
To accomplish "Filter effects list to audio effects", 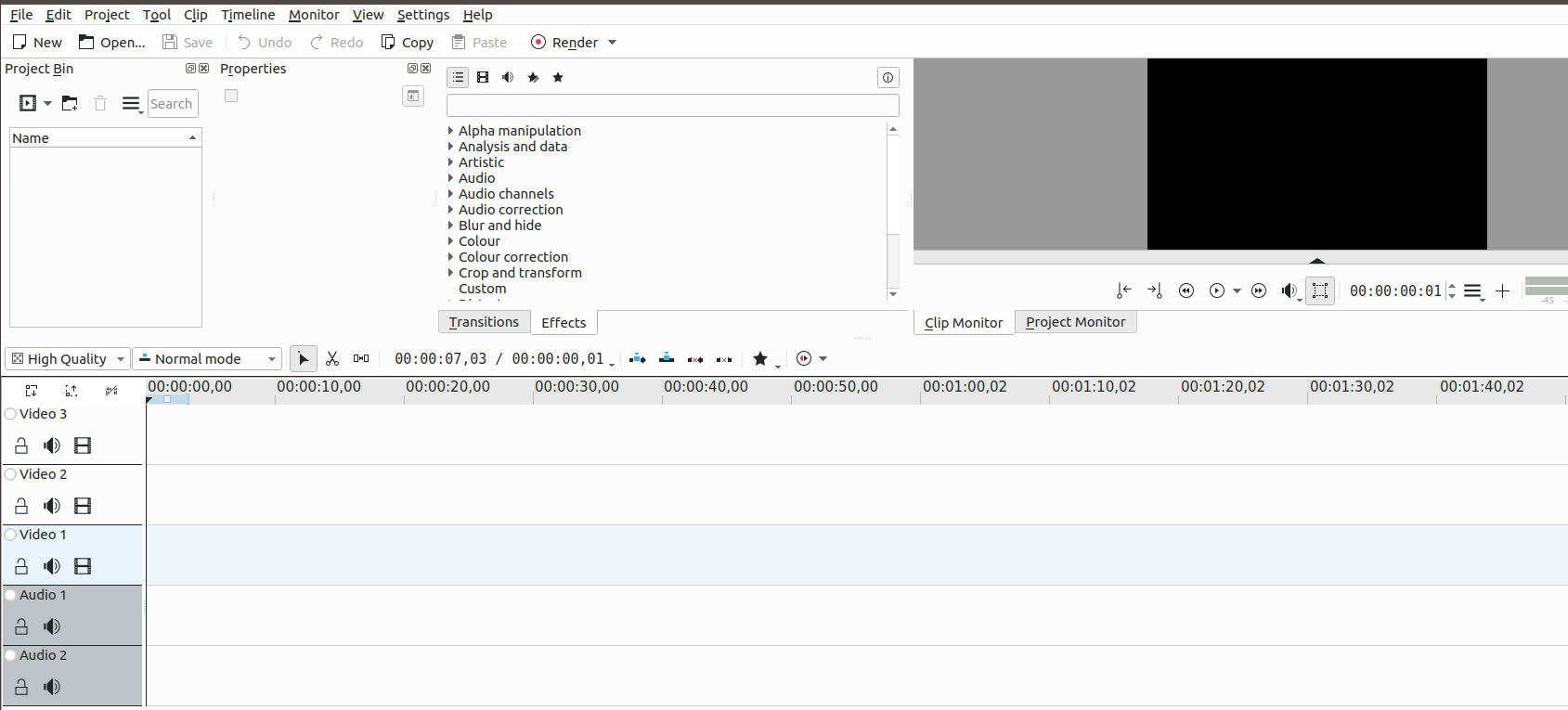I will [x=508, y=77].
